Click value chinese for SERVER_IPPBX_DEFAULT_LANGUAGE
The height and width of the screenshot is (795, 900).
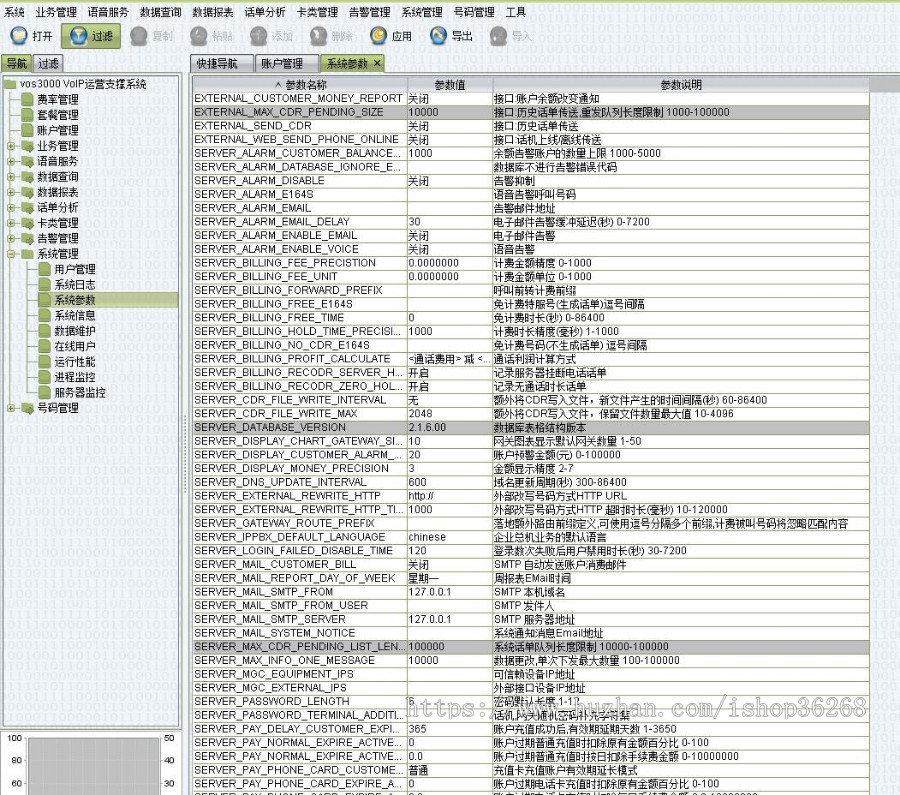(x=427, y=537)
